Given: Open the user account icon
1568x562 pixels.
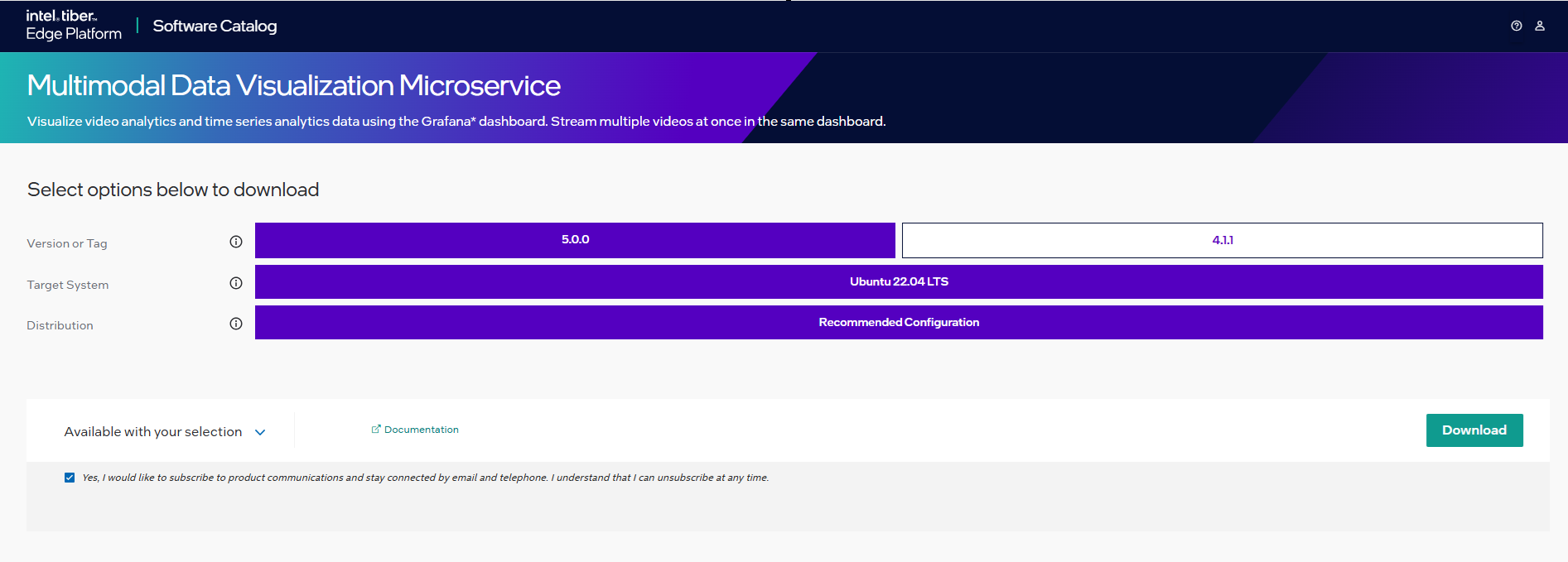Looking at the screenshot, I should pyautogui.click(x=1540, y=26).
